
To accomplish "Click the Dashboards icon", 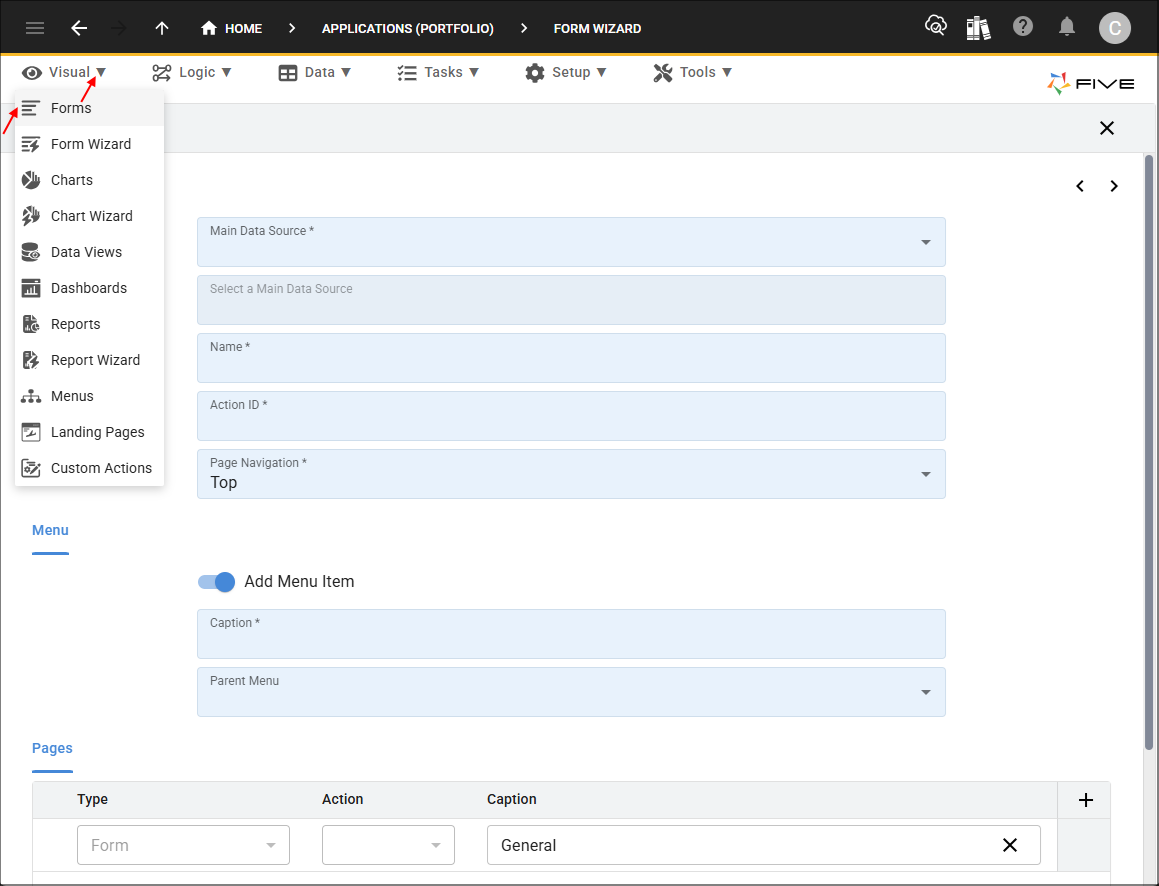I will click(x=30, y=288).
